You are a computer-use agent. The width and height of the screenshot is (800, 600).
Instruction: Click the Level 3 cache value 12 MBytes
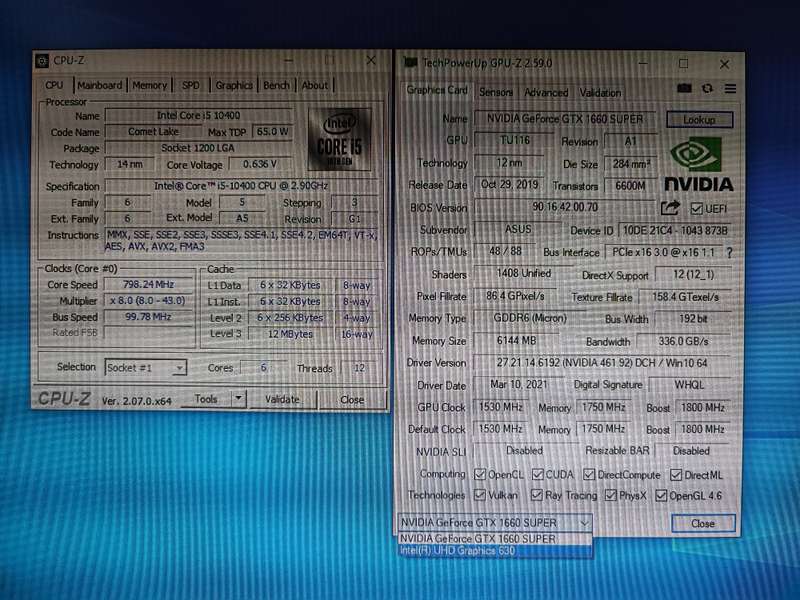pos(290,334)
